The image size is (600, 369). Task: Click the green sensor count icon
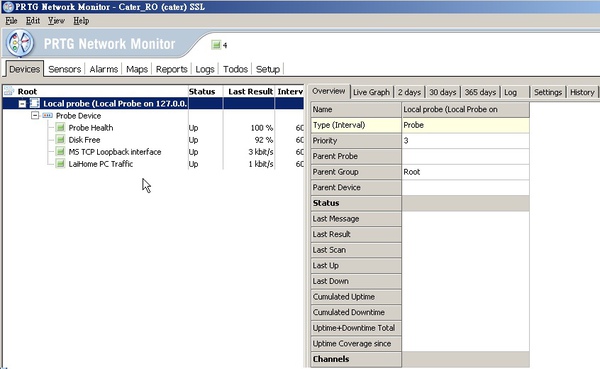pos(216,45)
